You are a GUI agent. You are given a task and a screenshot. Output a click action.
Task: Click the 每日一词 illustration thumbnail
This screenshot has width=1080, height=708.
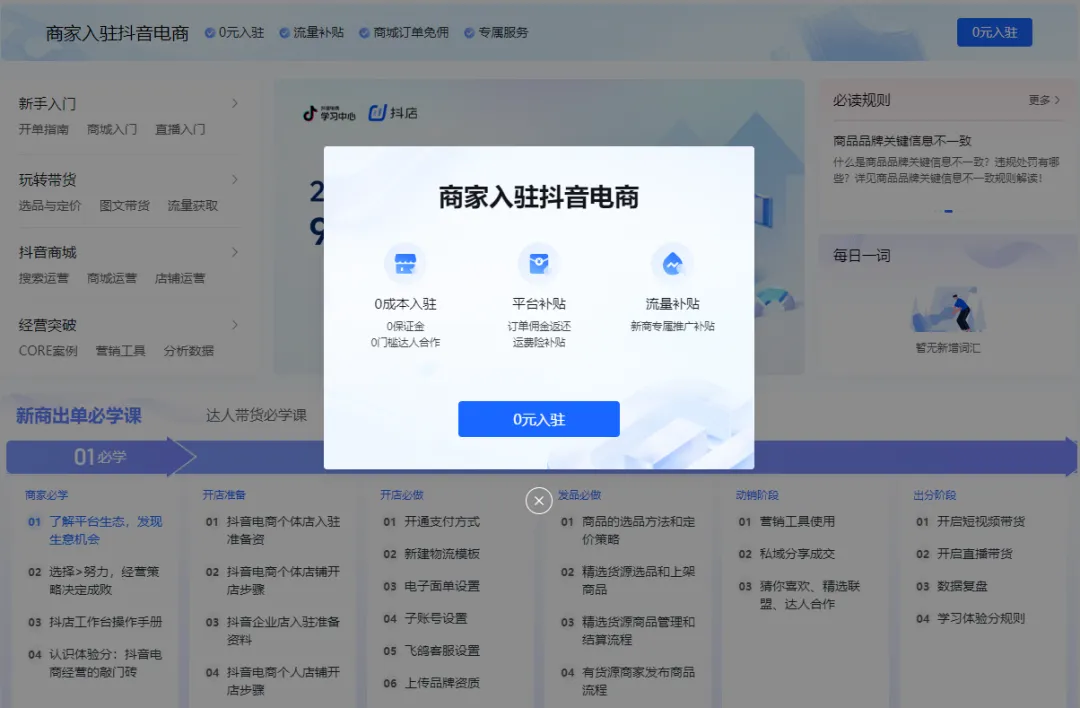coord(948,310)
